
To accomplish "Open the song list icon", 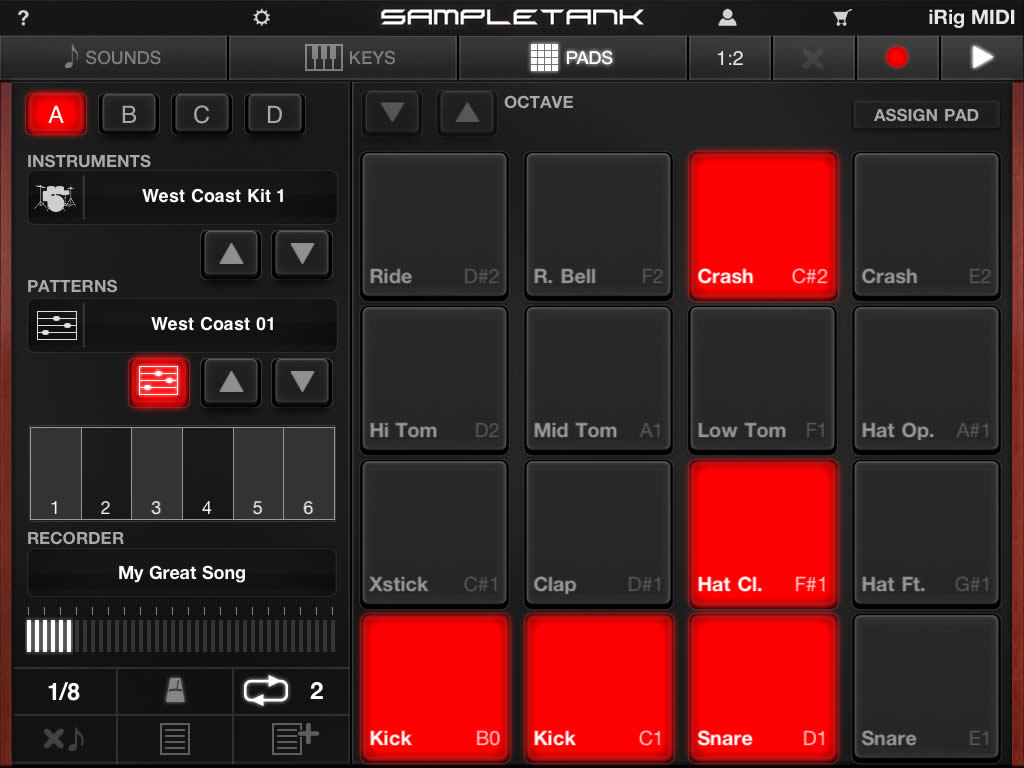I will coord(175,740).
